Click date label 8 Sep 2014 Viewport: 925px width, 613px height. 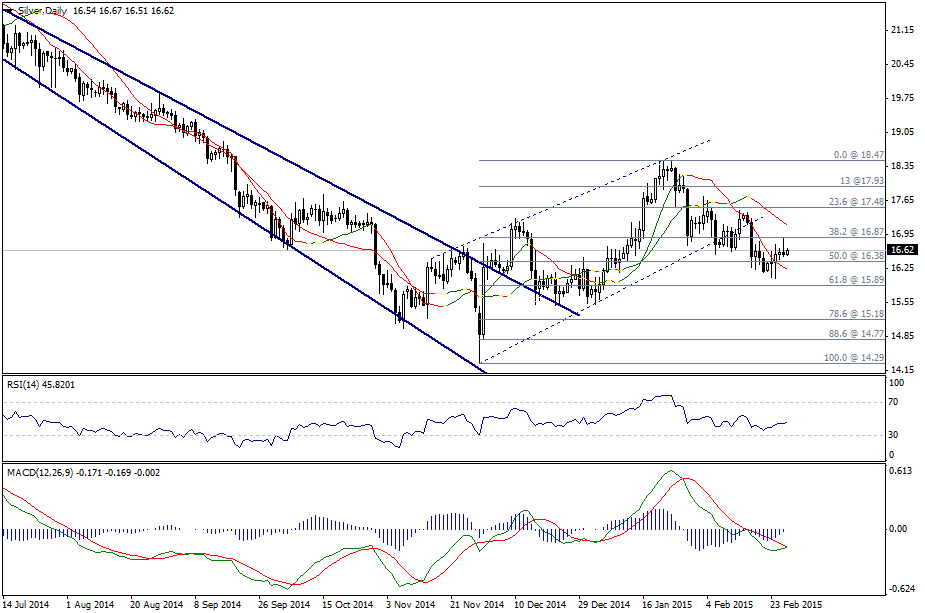[218, 605]
